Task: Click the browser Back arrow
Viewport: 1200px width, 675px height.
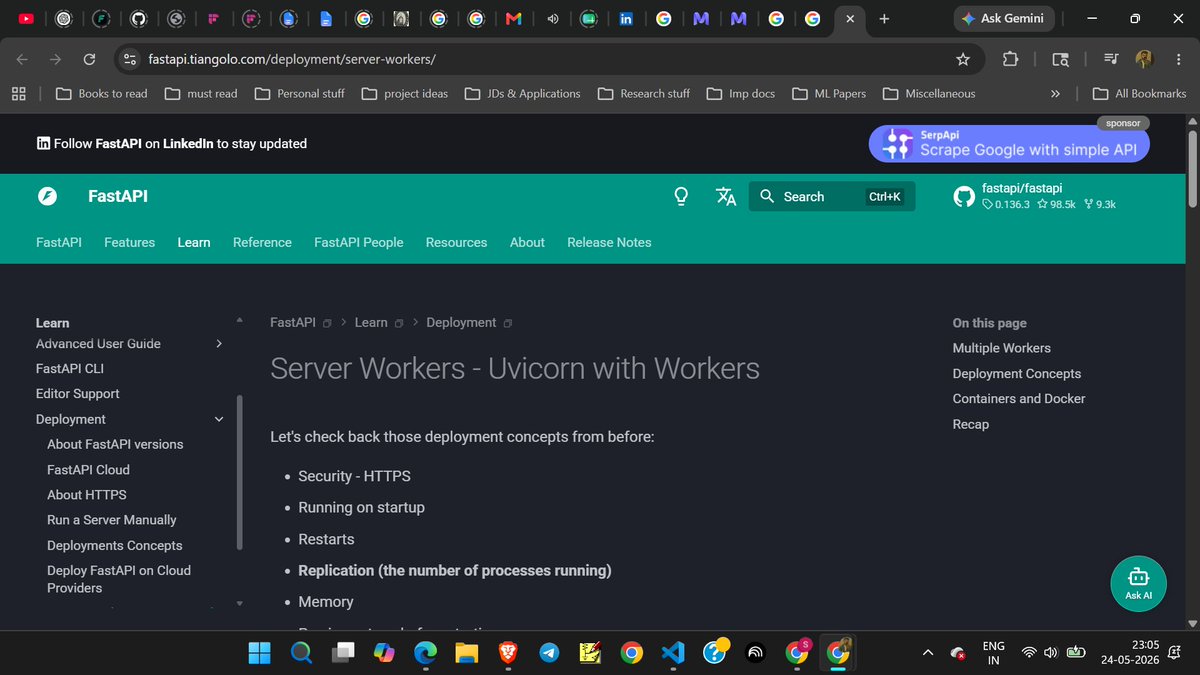Action: pos(23,60)
